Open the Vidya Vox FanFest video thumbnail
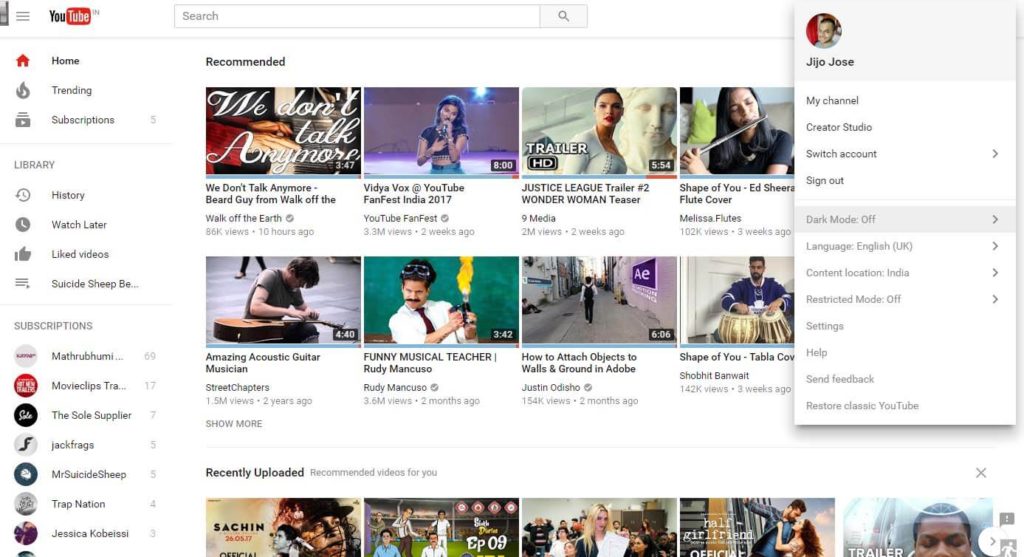This screenshot has width=1024, height=557. point(441,131)
